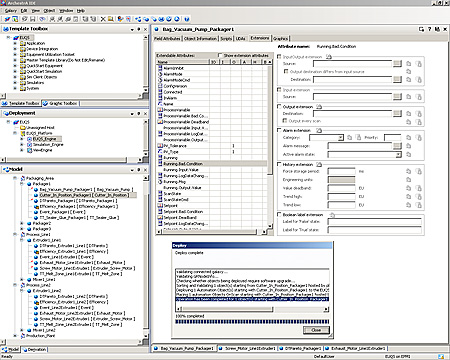The width and height of the screenshot is (450, 360).
Task: Click the deploy log horizontal scrollbar
Action: [x=252, y=309]
